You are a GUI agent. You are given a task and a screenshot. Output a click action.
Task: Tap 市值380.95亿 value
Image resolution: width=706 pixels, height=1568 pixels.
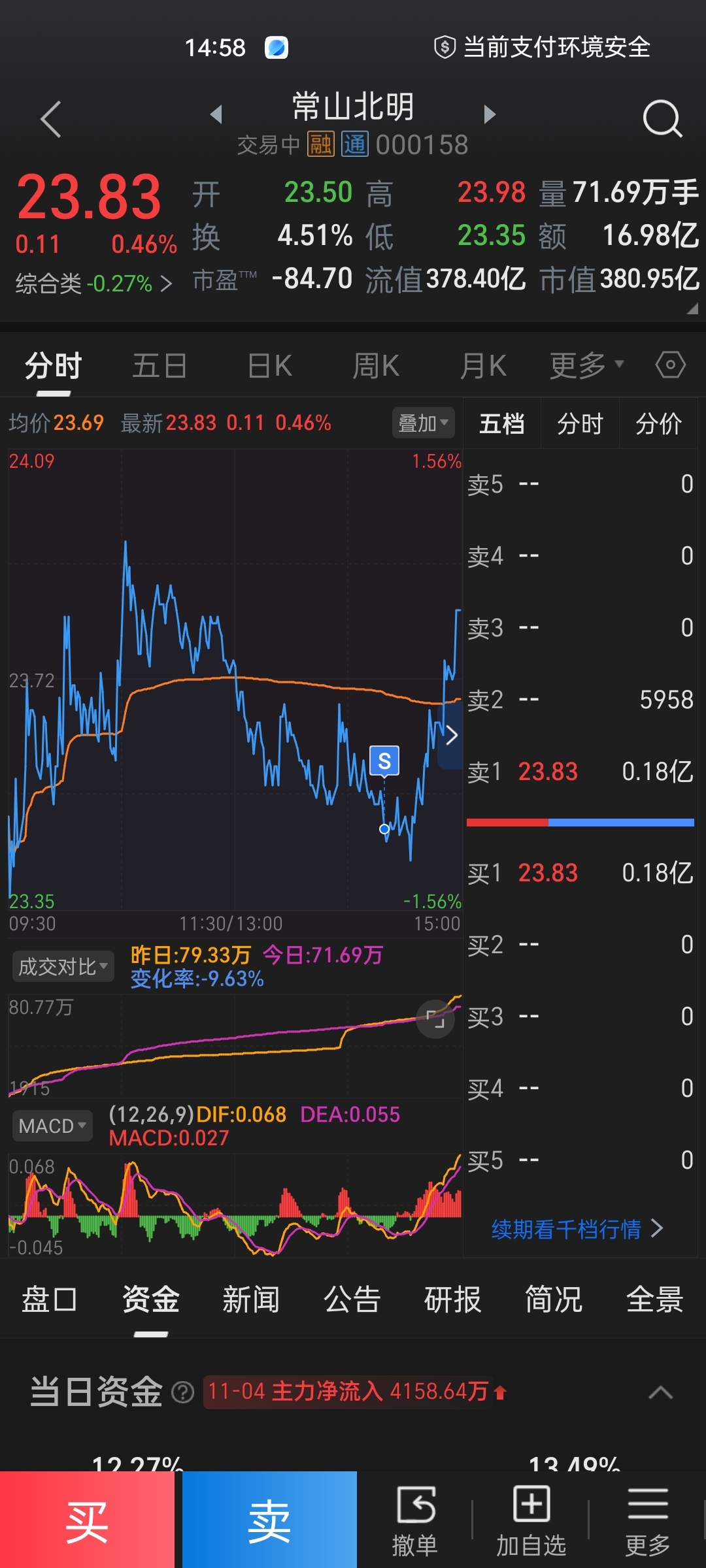pyautogui.click(x=620, y=279)
